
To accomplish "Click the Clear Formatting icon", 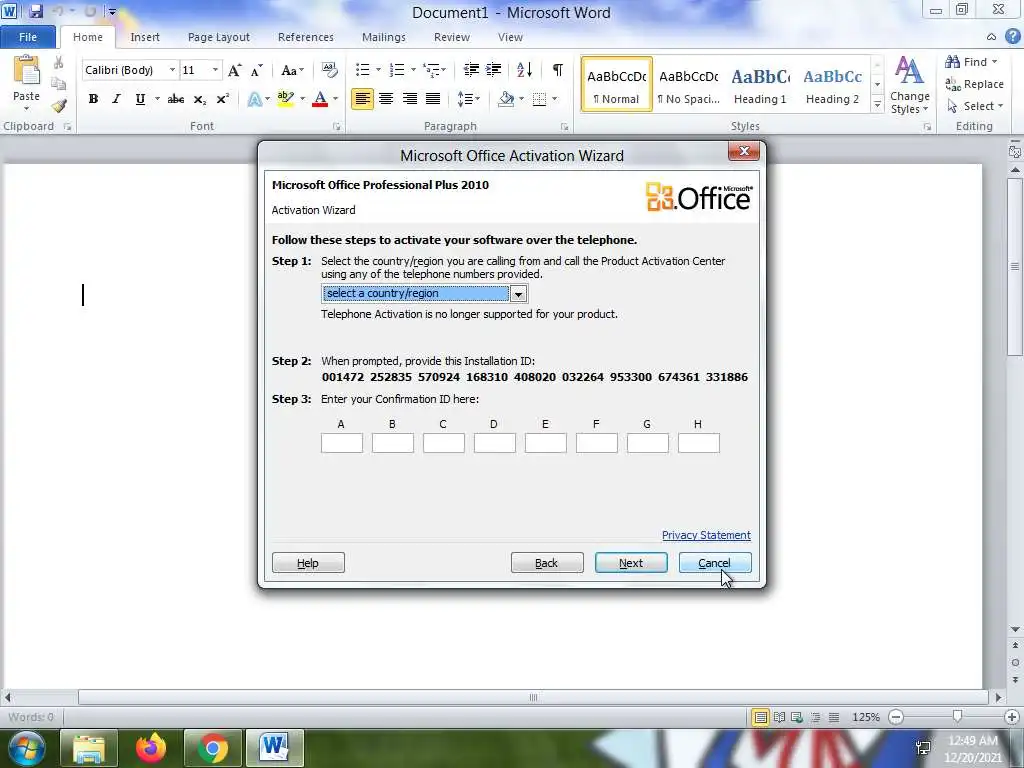I will coord(330,70).
